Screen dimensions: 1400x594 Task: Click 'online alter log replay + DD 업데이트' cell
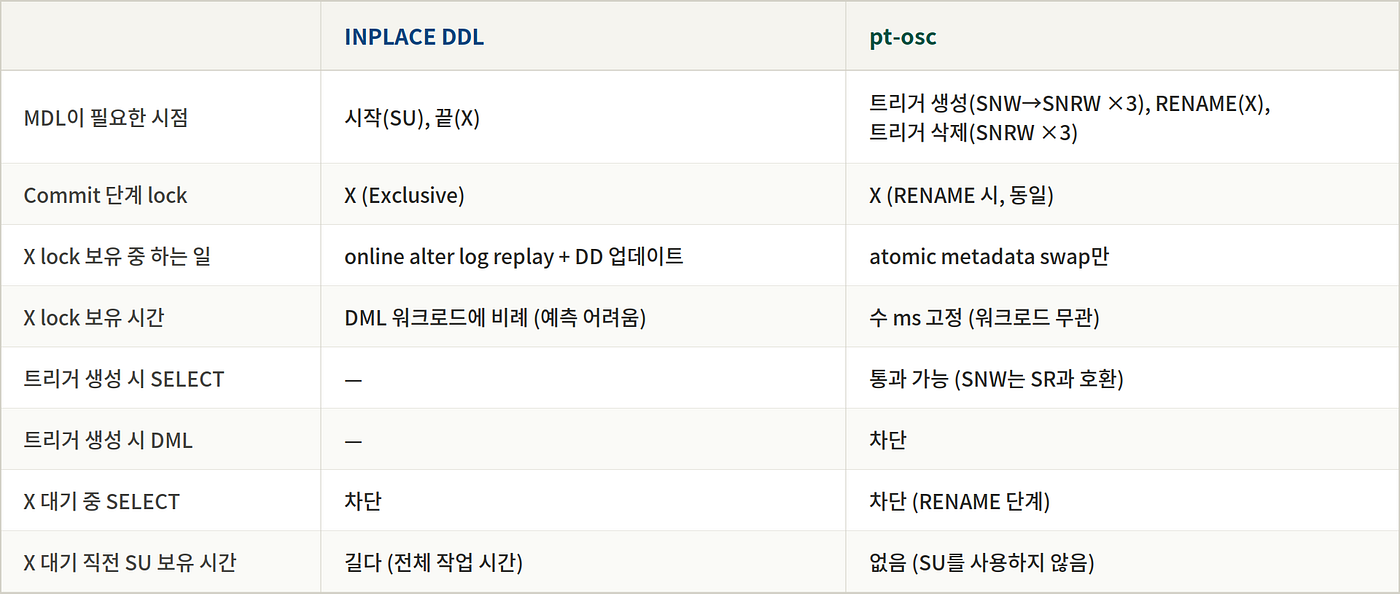[x=514, y=256]
